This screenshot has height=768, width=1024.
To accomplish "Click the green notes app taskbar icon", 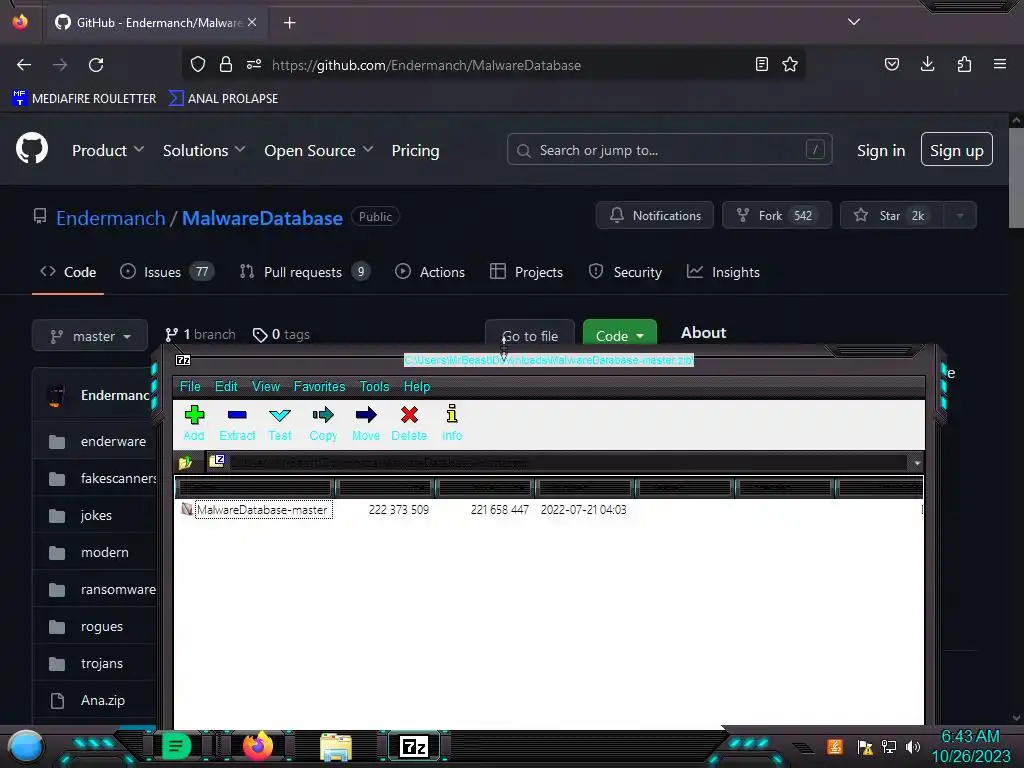I will (x=176, y=746).
